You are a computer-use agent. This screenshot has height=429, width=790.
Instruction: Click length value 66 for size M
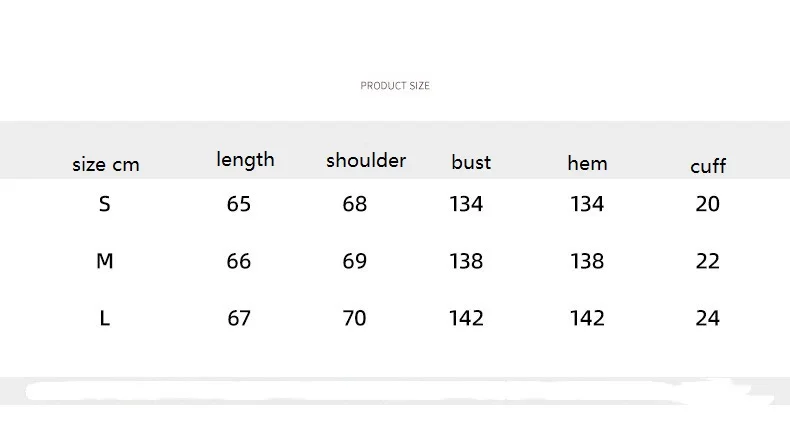(x=239, y=261)
